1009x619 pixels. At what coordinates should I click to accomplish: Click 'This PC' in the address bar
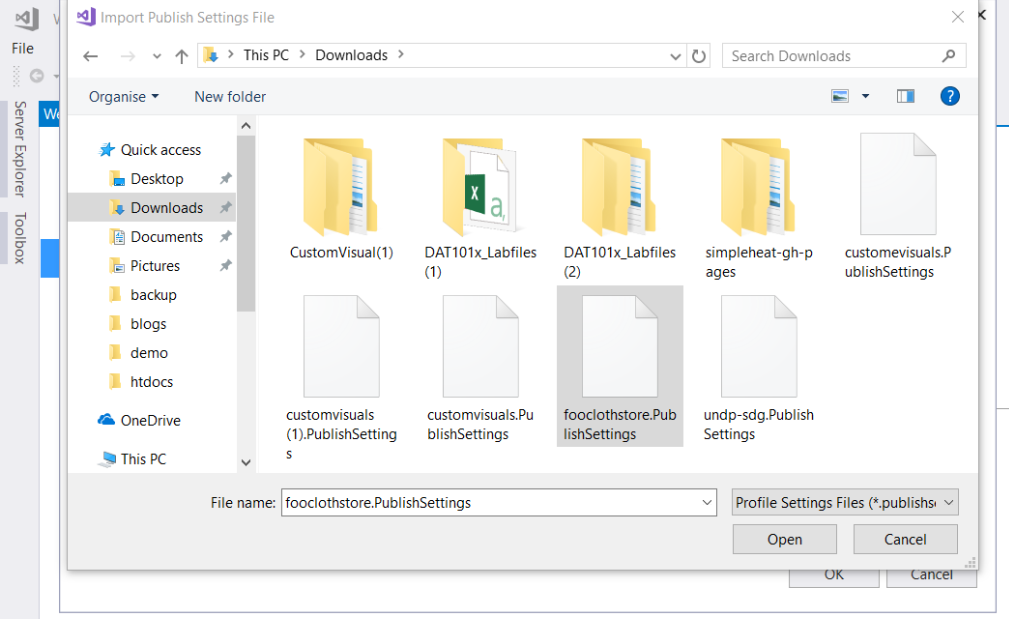tap(266, 55)
